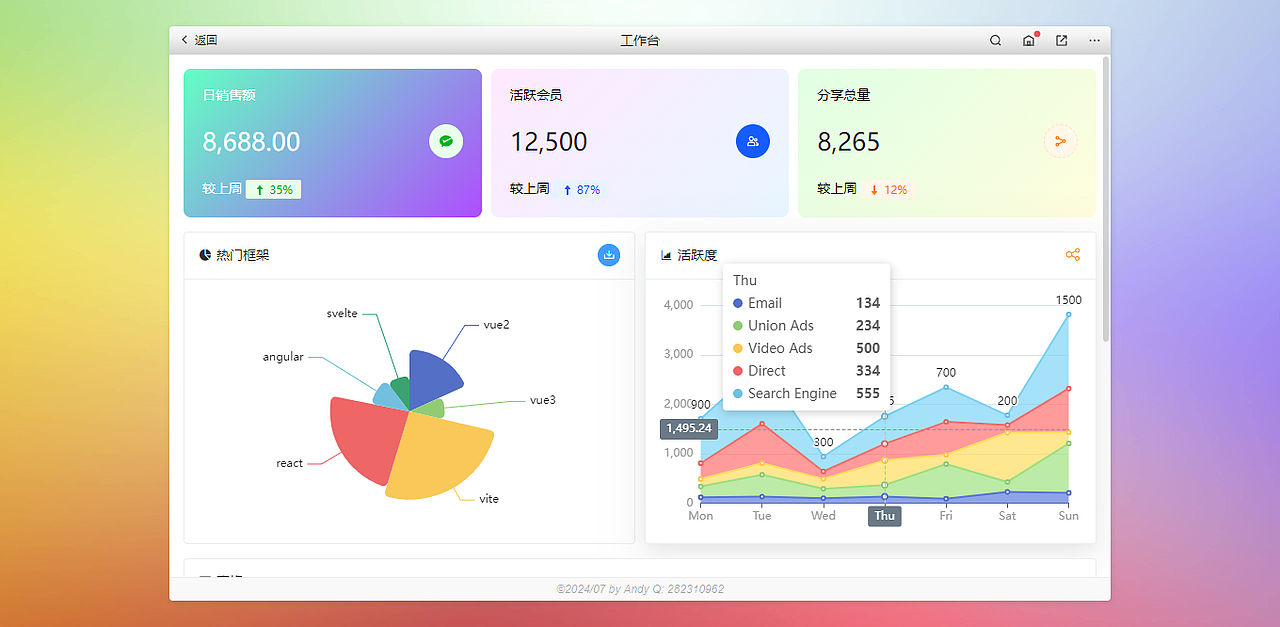Select the blue member icon on 活跃会员 card

point(753,141)
